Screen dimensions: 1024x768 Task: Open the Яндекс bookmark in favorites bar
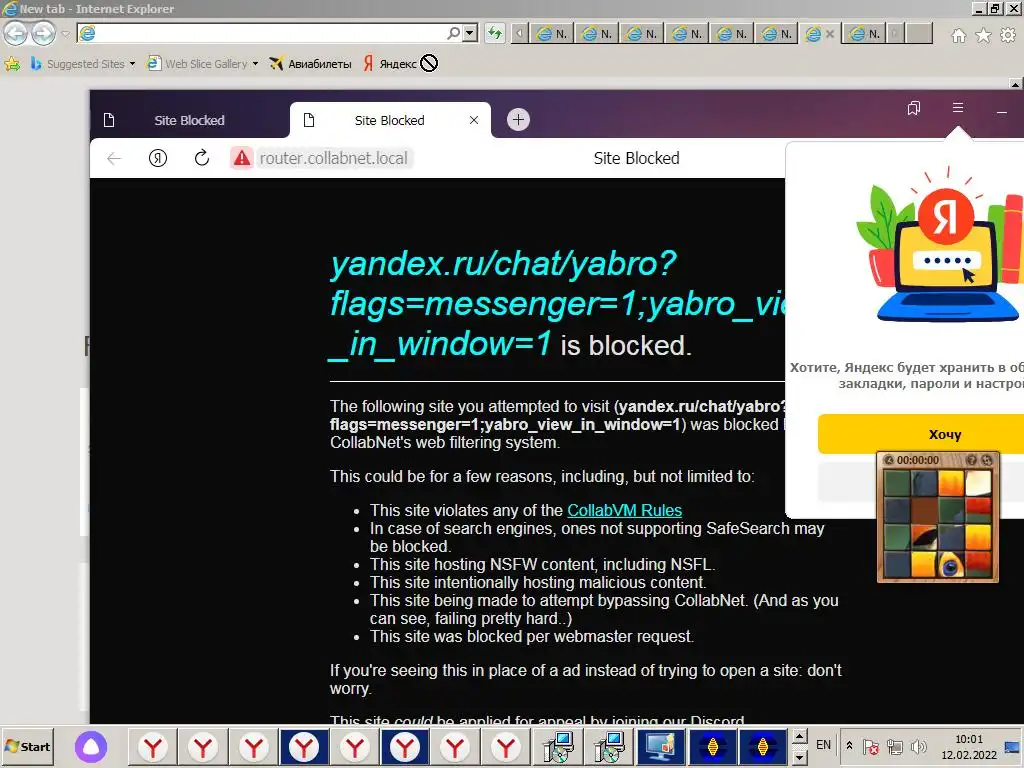tap(390, 63)
